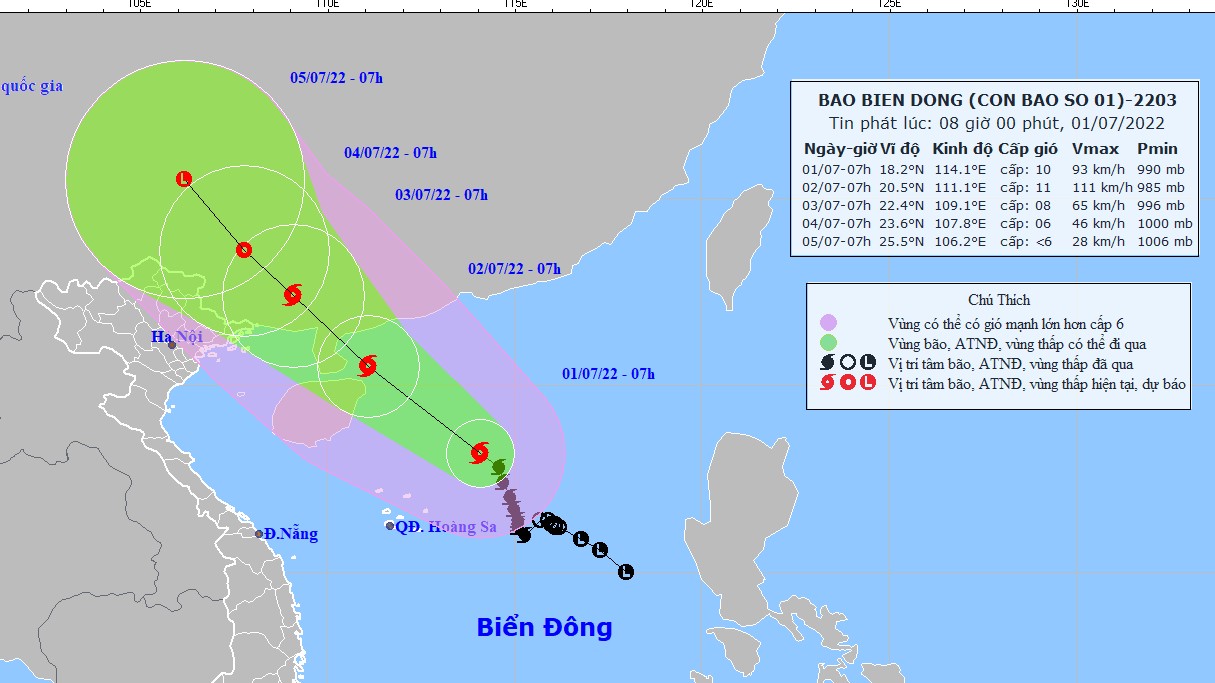Click the forecast storm icon for 02/07/22
The height and width of the screenshot is (683, 1215).
click(x=367, y=365)
